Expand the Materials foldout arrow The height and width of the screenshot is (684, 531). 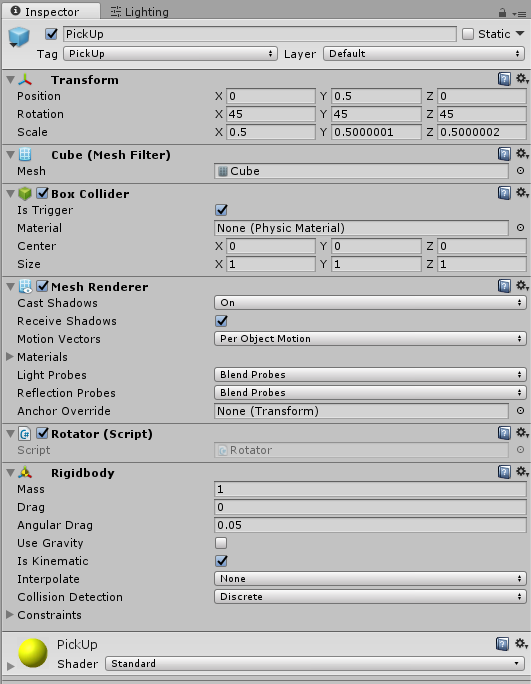click(10, 356)
